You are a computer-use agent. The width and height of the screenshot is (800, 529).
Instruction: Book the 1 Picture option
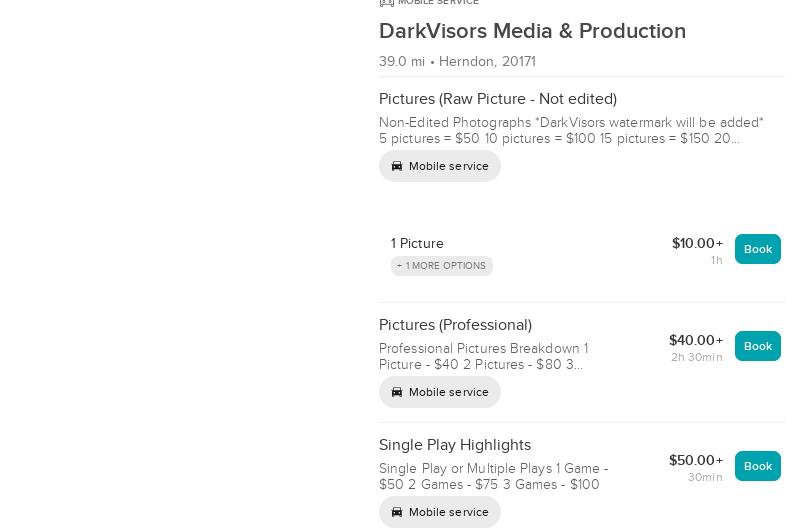[757, 249]
